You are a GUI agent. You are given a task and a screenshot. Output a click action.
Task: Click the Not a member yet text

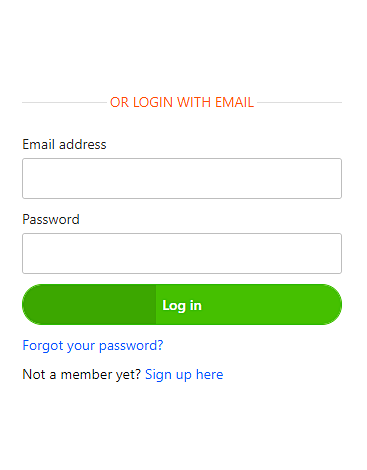point(82,374)
